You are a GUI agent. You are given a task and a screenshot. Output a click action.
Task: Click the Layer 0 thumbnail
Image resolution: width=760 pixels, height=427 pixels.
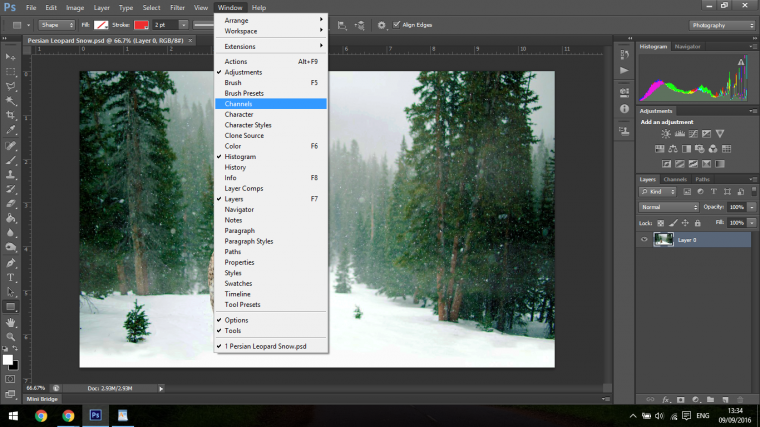click(664, 239)
